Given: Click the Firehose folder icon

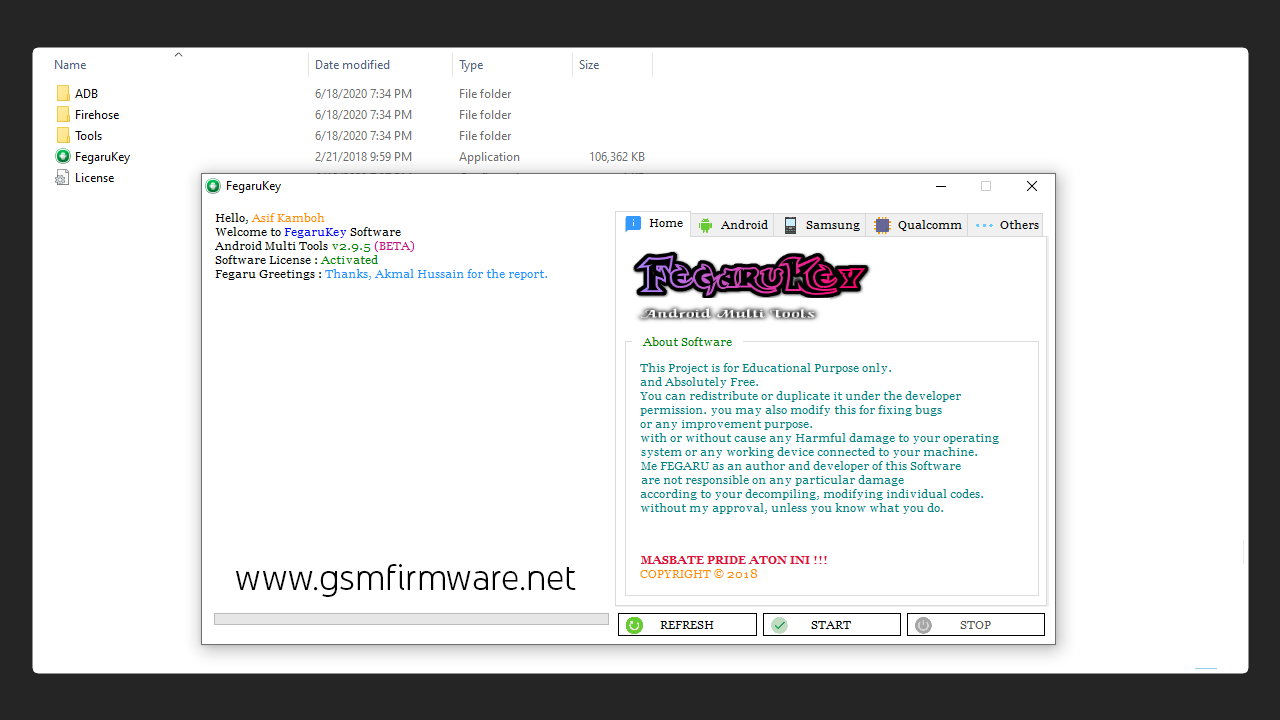Looking at the screenshot, I should (x=61, y=114).
